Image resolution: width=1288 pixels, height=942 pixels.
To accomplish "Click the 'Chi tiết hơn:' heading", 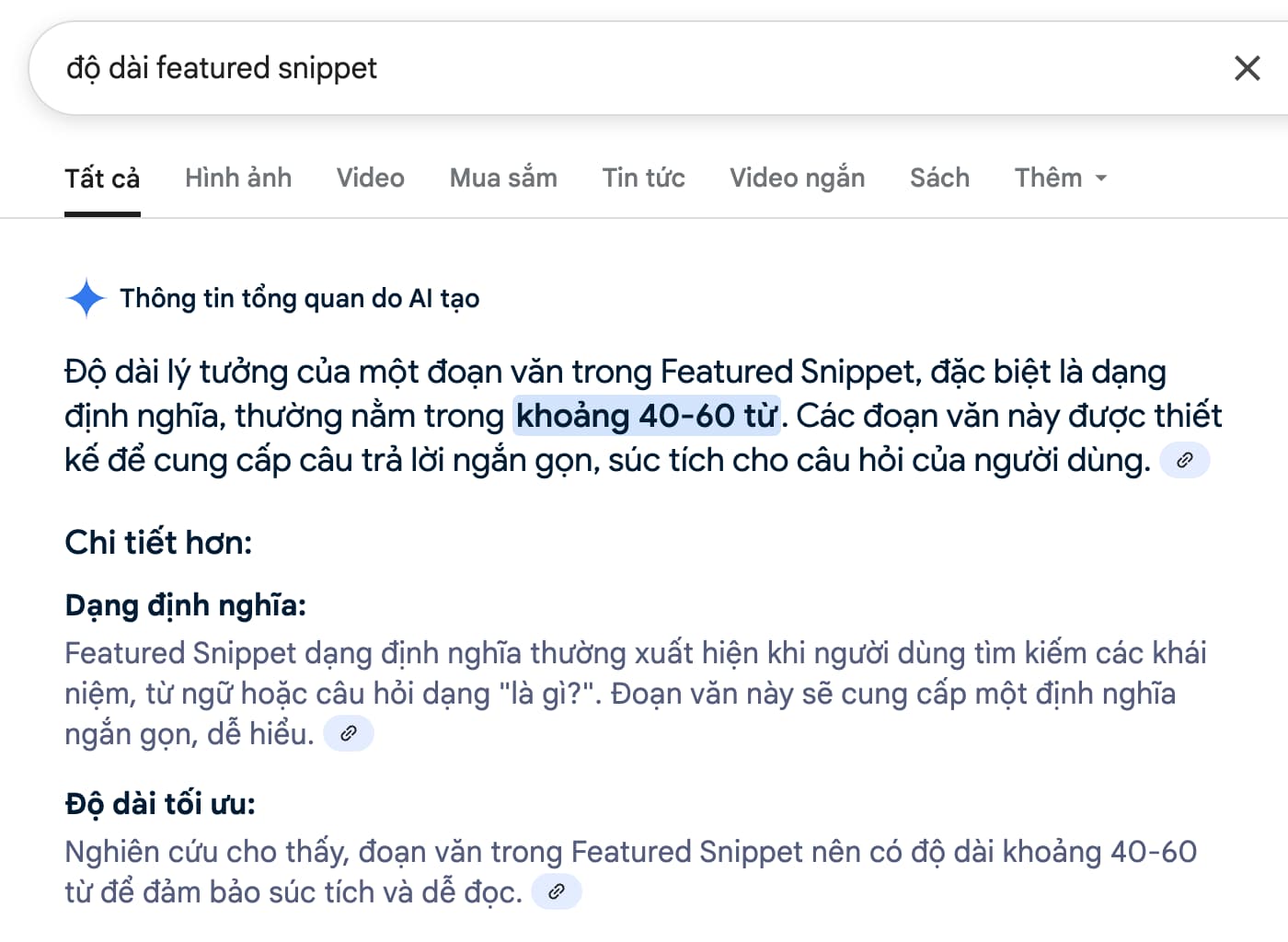I will (158, 543).
